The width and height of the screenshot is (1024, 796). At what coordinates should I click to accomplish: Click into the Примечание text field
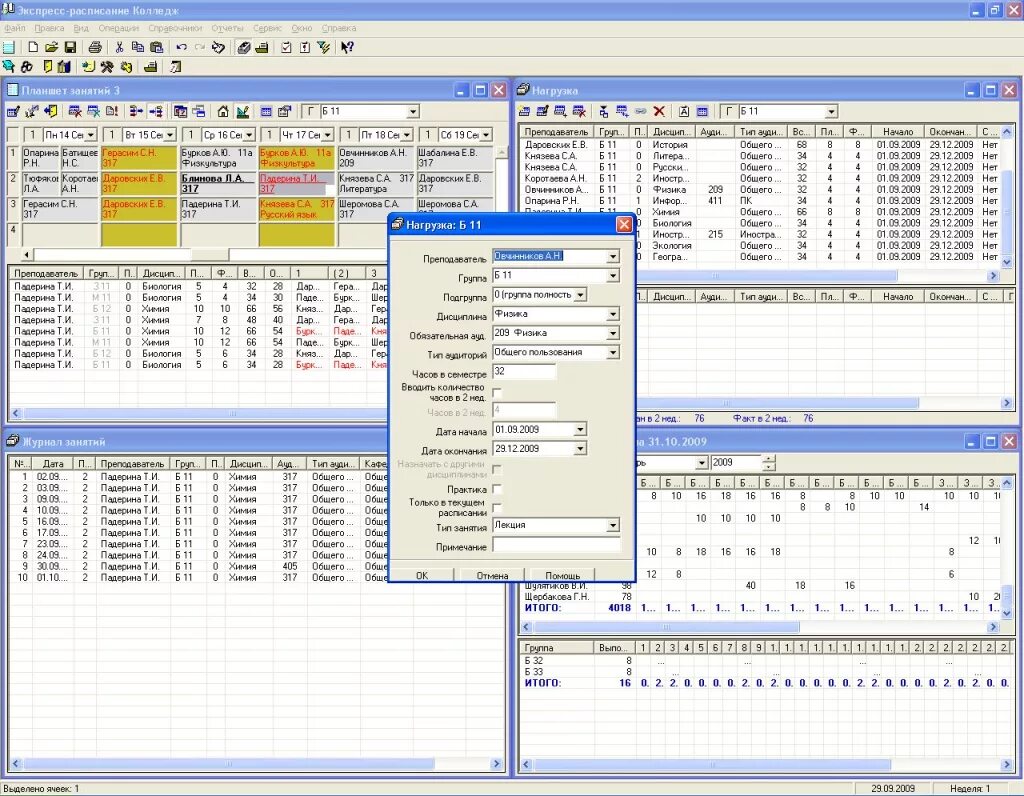click(556, 546)
